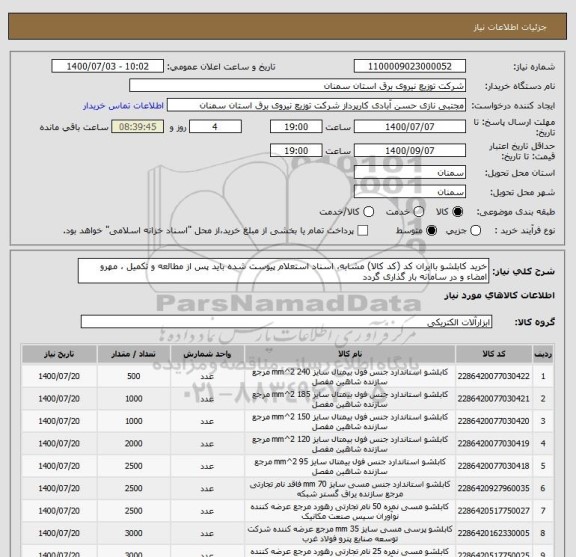
Task: Click the response deadline hour 19:00 field
Action: tap(296, 127)
